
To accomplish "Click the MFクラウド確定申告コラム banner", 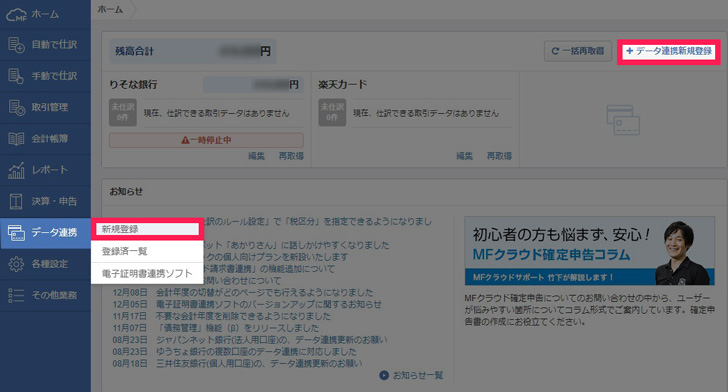I will [x=590, y=251].
